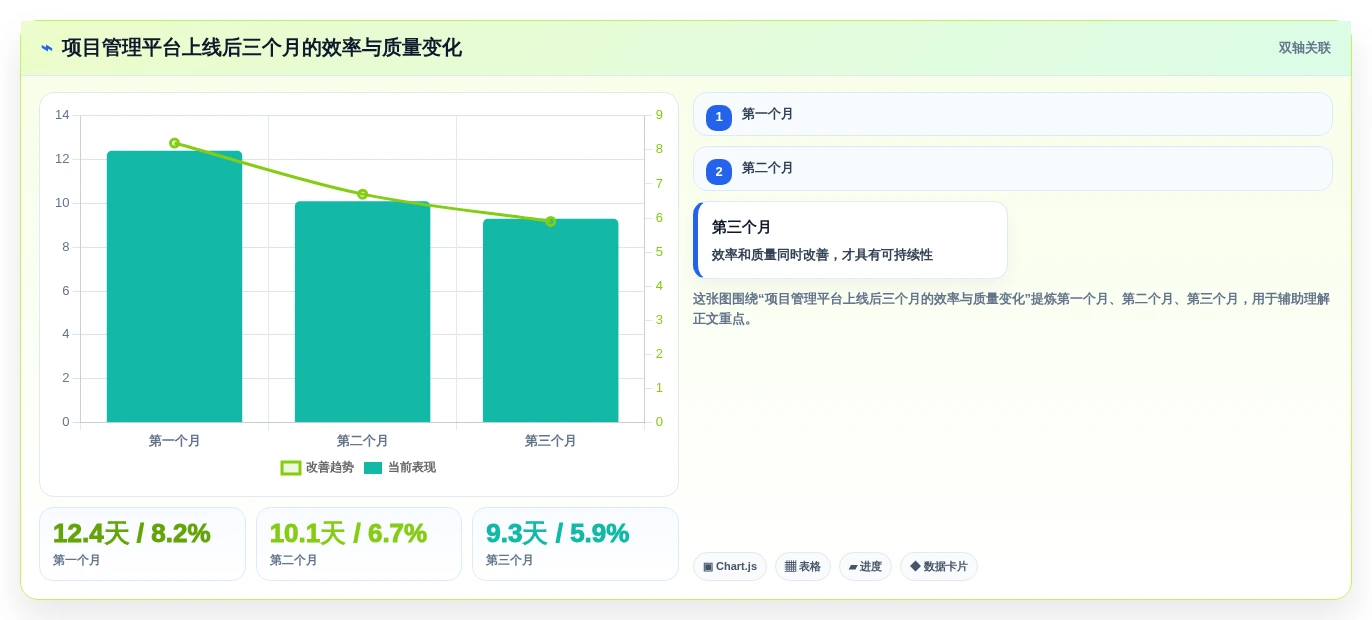Click the description paragraph starting 这张图围绕
Image resolution: width=1372 pixels, height=620 pixels.
coord(1012,309)
